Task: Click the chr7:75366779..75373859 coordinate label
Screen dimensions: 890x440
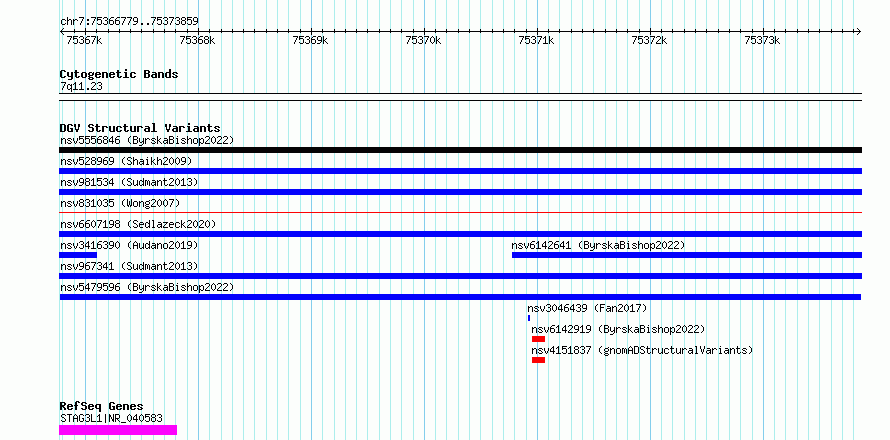Action: tap(129, 22)
